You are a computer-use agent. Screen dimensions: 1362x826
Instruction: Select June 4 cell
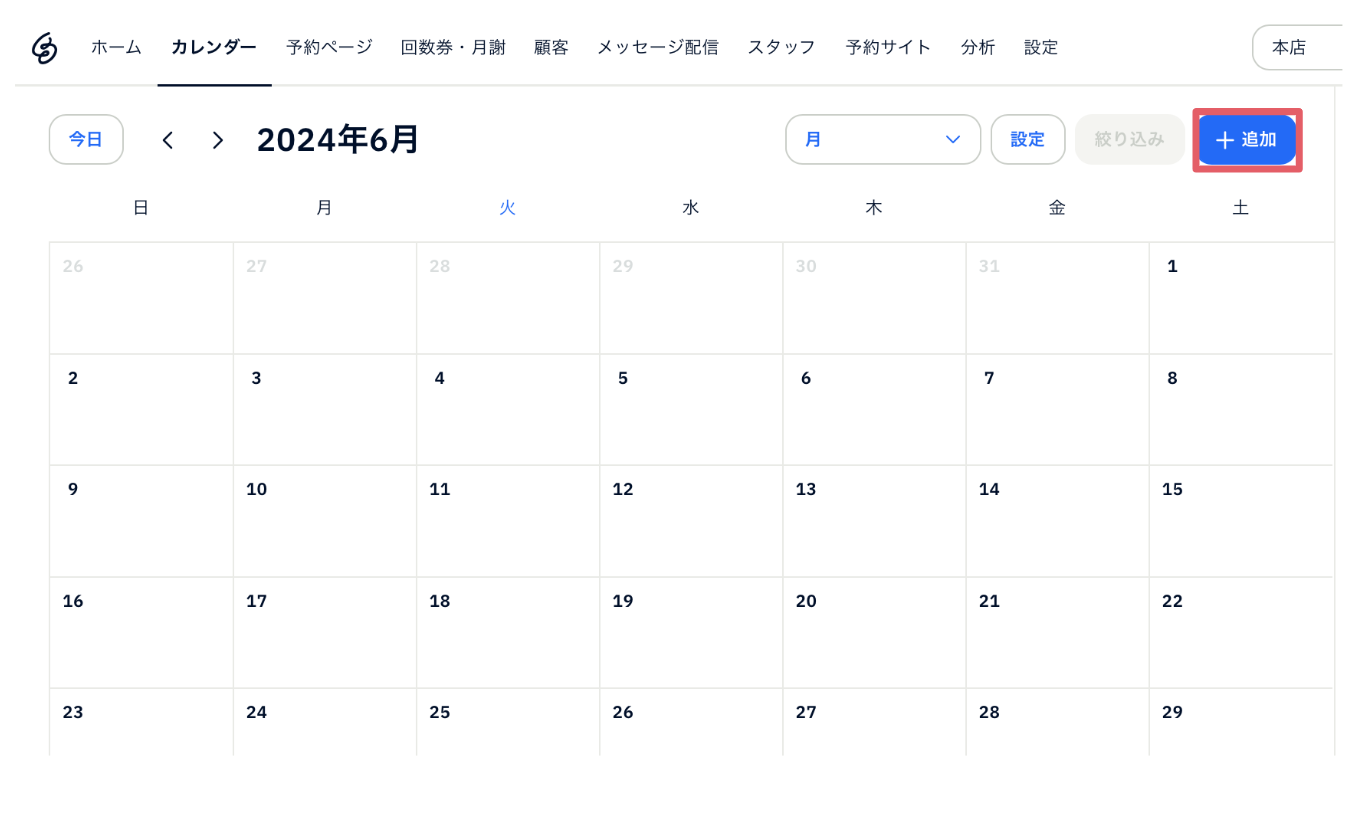click(508, 410)
